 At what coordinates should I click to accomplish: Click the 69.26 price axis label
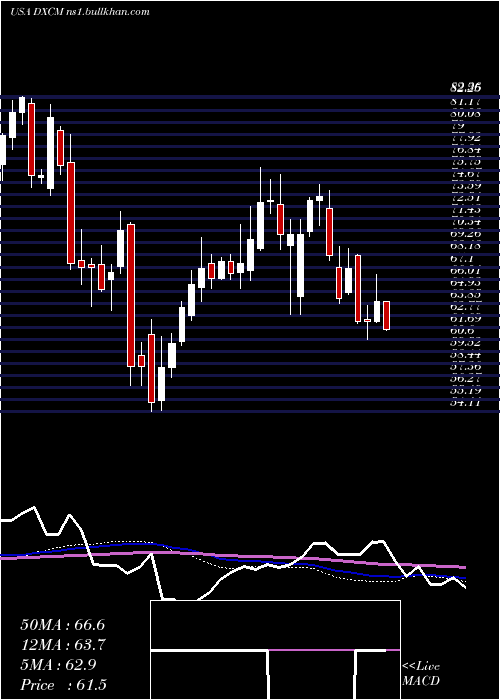pyautogui.click(x=465, y=234)
